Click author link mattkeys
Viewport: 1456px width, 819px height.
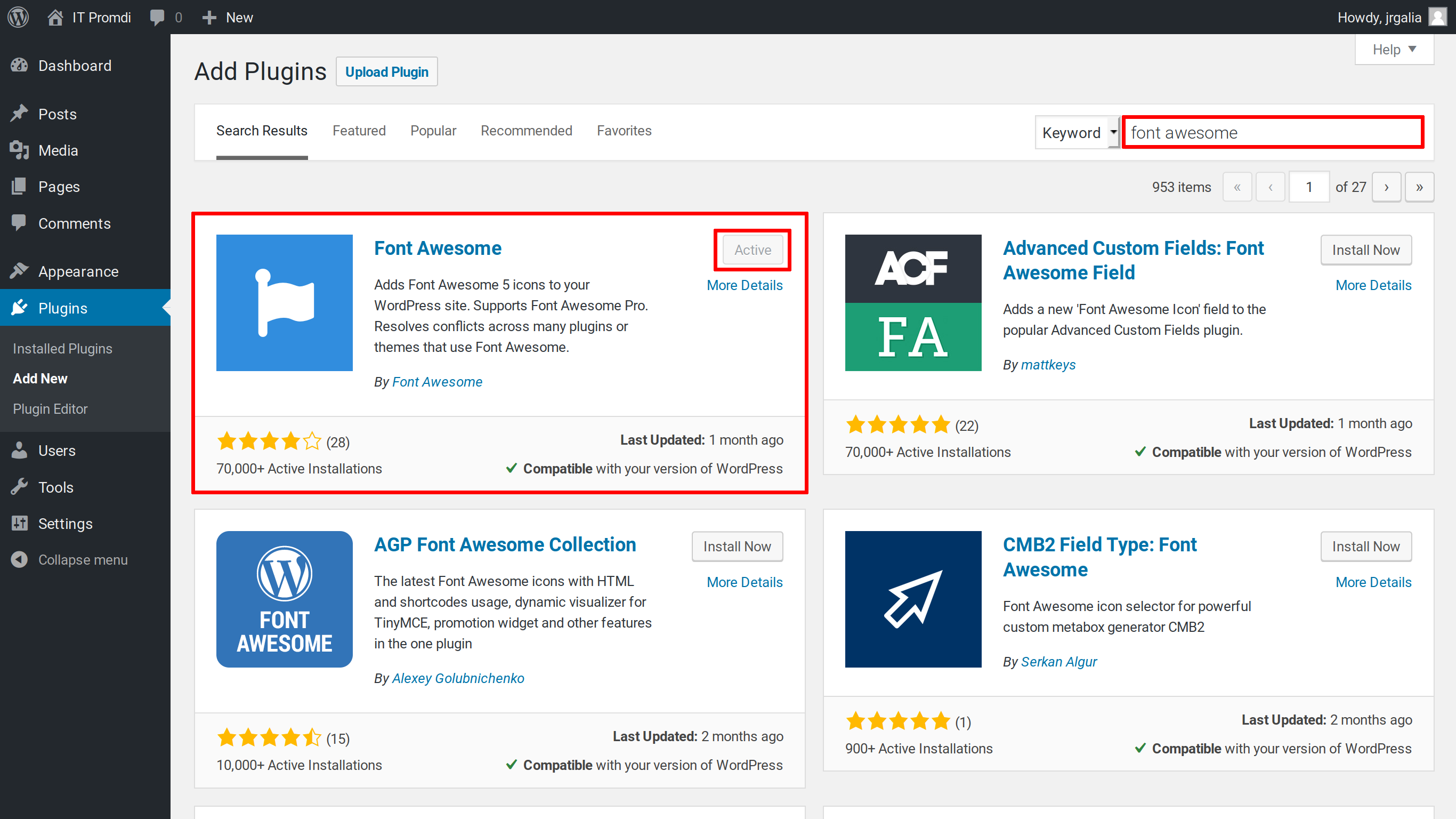(x=1048, y=365)
